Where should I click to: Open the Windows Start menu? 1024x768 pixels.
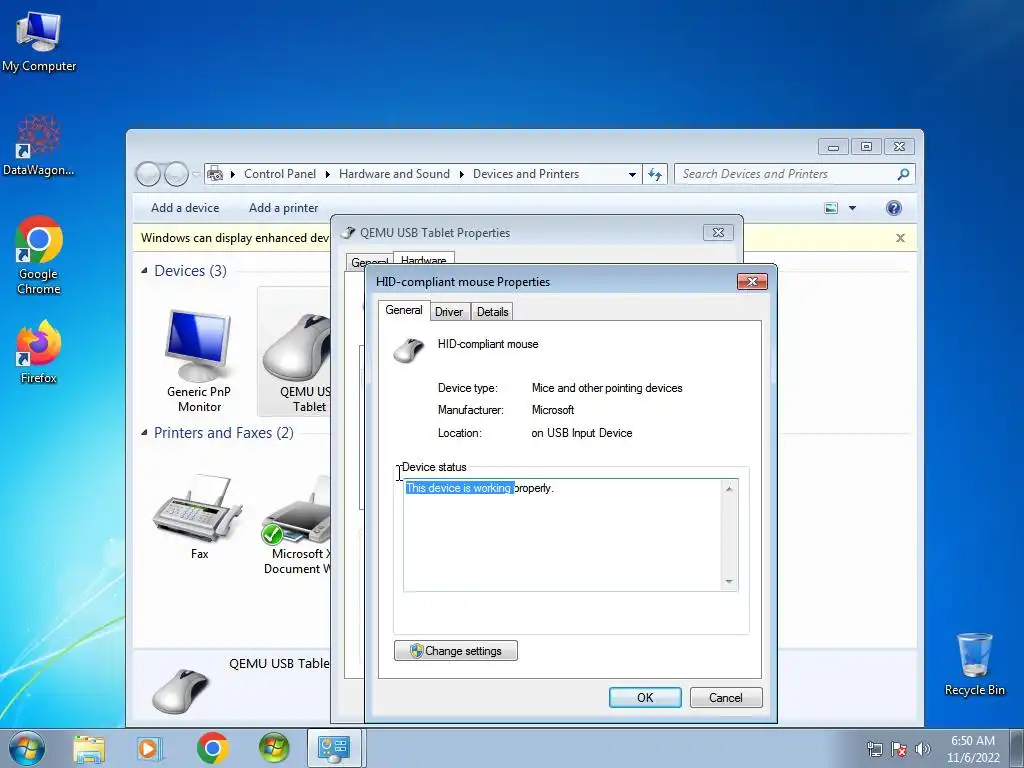(27, 748)
